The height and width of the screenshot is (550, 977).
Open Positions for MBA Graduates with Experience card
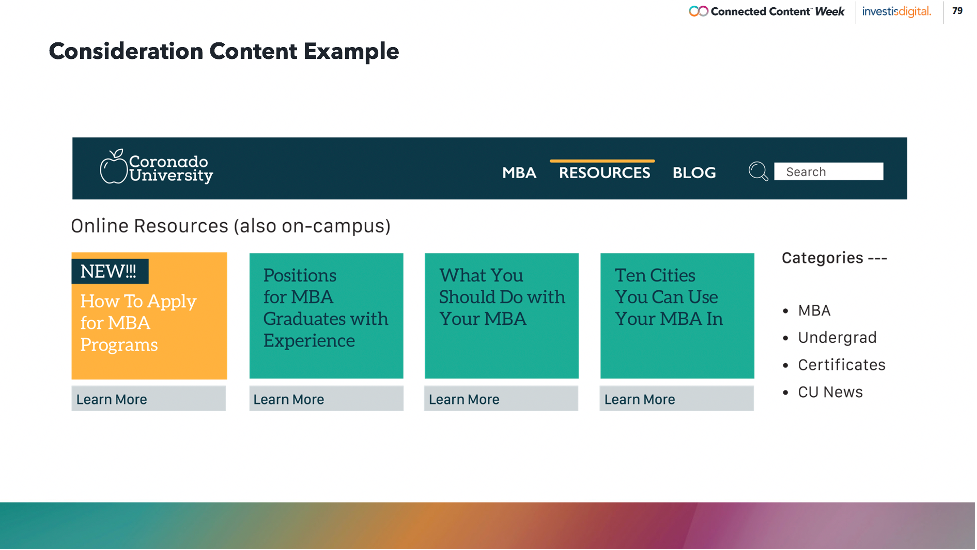pos(326,315)
